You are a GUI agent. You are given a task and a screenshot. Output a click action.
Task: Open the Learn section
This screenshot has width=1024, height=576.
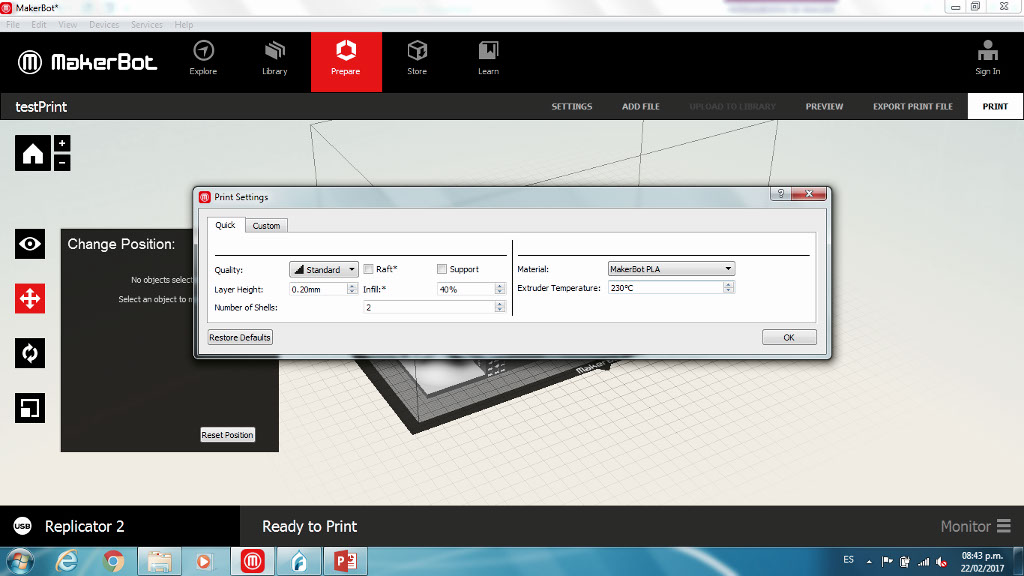pyautogui.click(x=488, y=59)
